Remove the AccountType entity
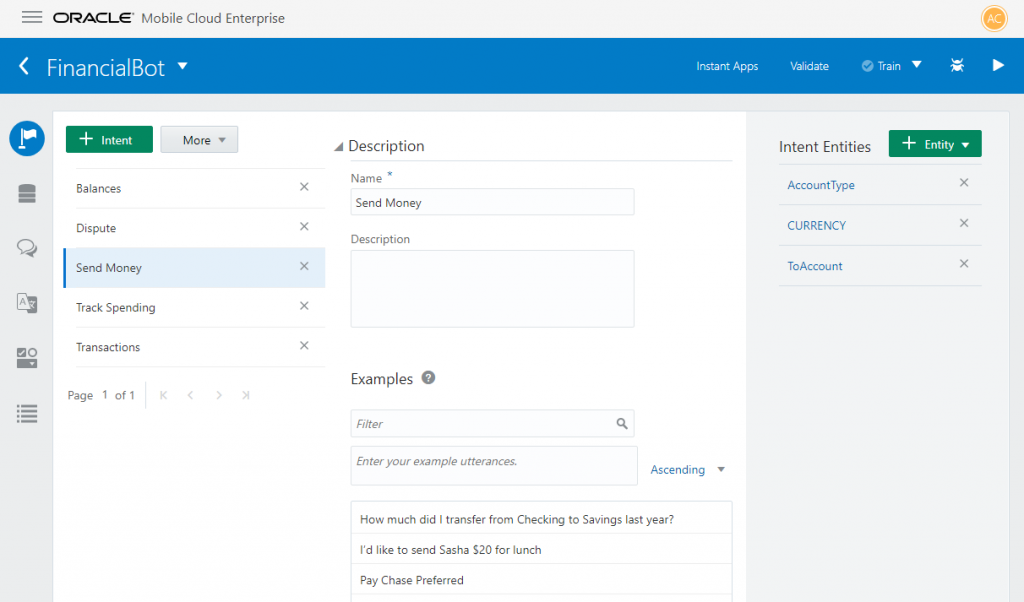 [x=964, y=183]
